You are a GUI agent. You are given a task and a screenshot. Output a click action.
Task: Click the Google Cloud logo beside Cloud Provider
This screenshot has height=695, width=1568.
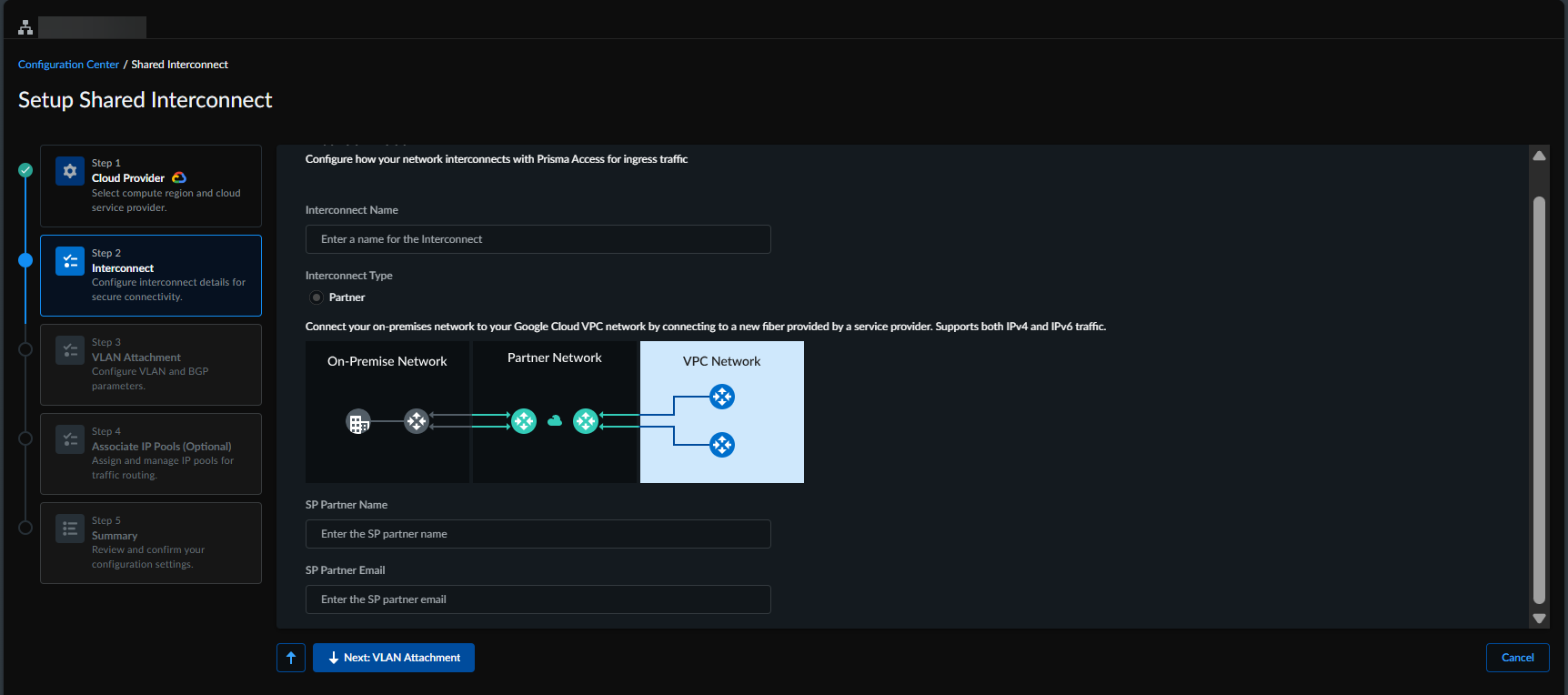click(179, 177)
